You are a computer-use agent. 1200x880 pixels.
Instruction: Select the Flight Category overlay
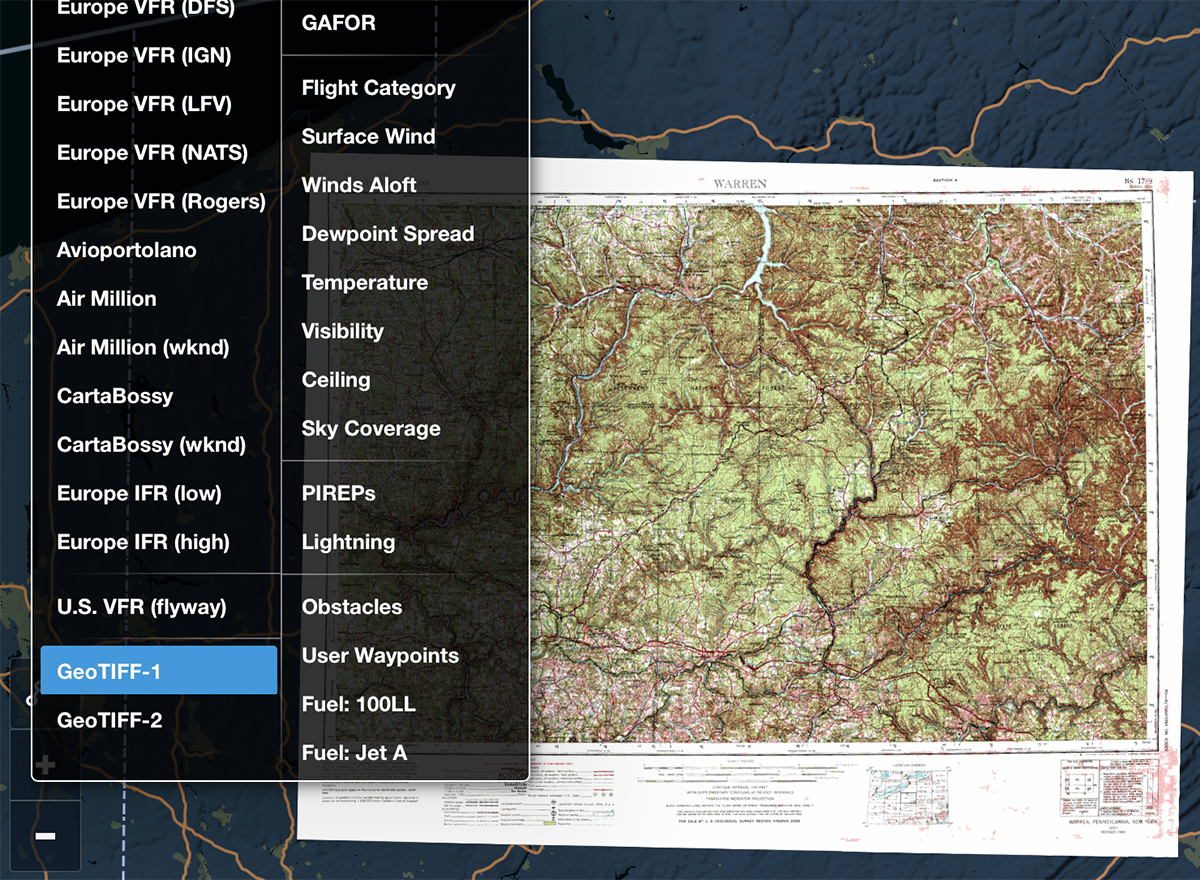click(x=378, y=88)
